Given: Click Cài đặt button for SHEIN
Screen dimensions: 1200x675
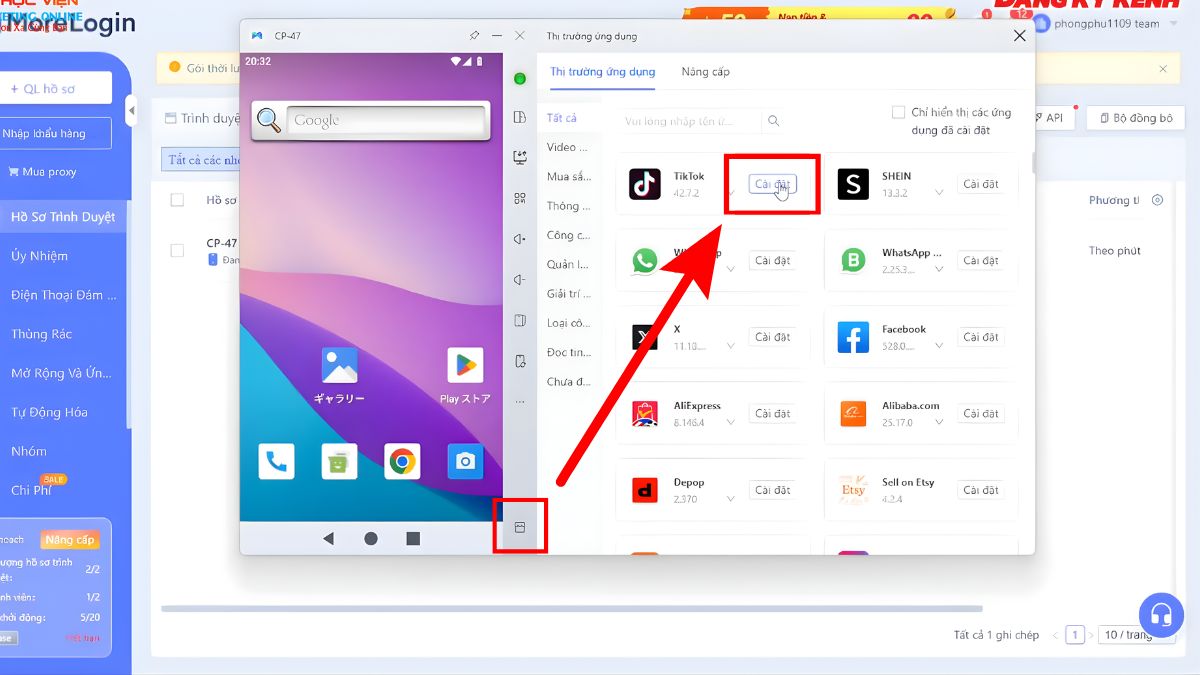Looking at the screenshot, I should click(980, 184).
